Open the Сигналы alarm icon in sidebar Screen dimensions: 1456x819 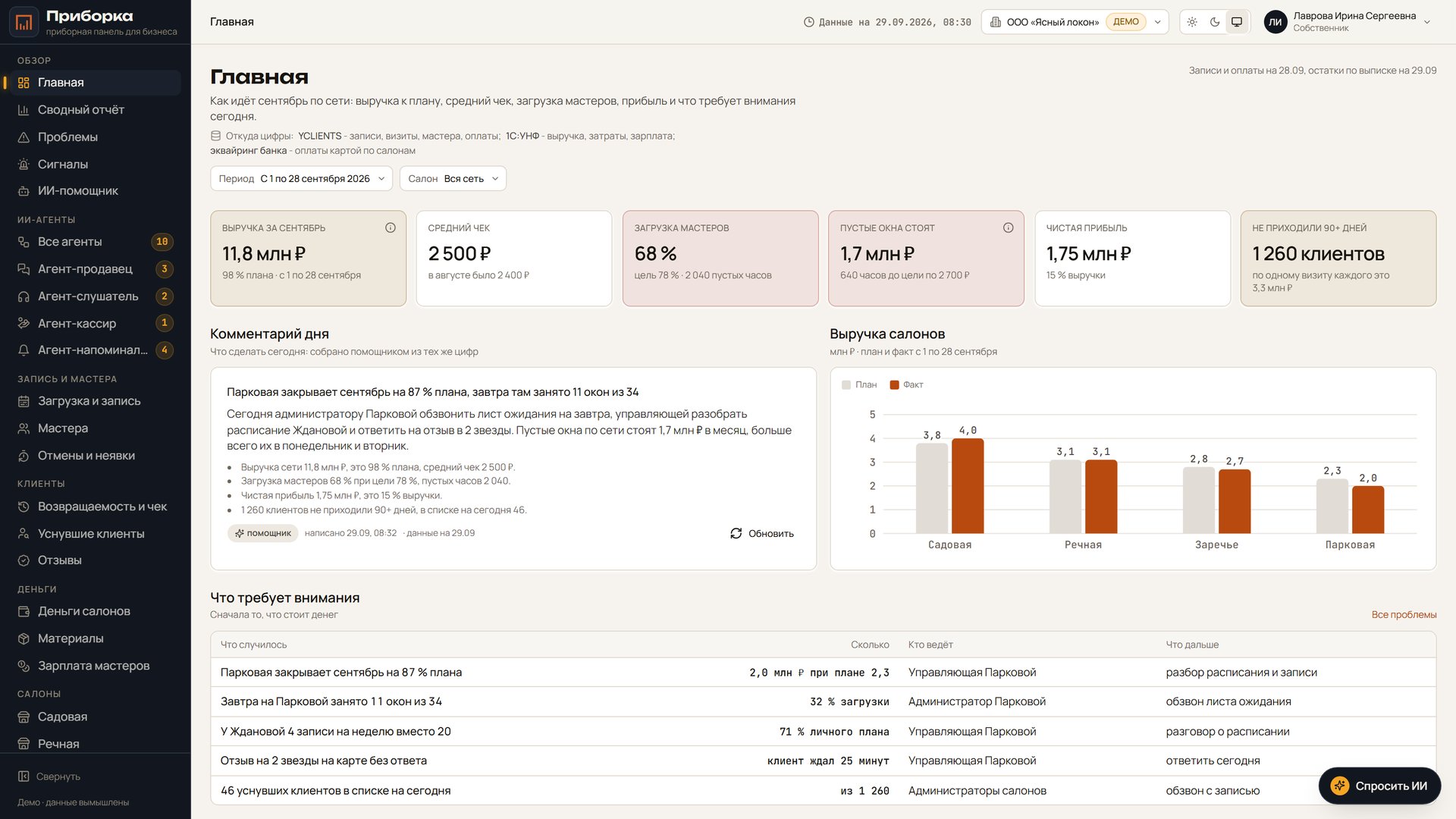[24, 165]
